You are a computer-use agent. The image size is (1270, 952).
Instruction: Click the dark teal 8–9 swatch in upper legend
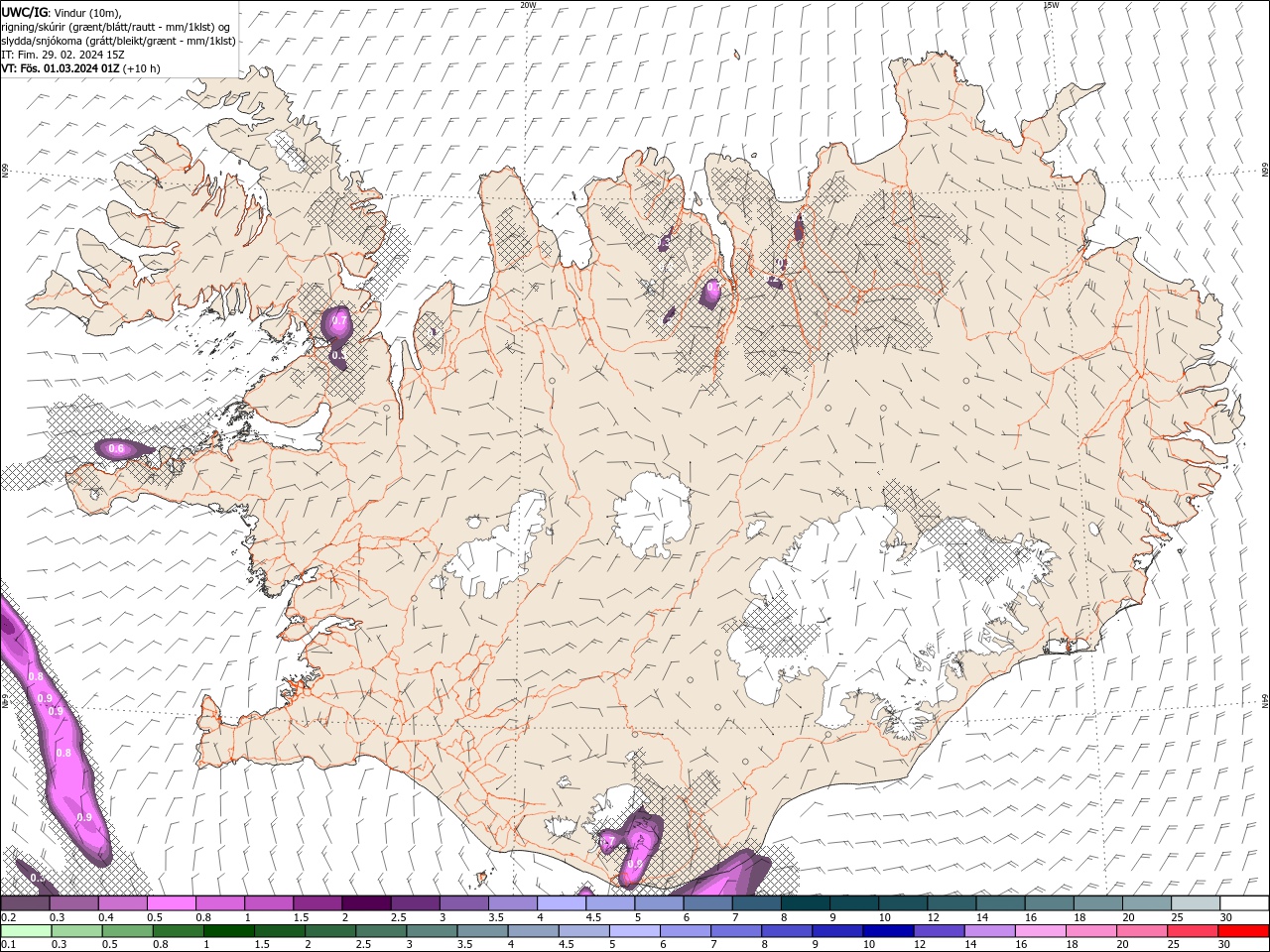point(804,903)
